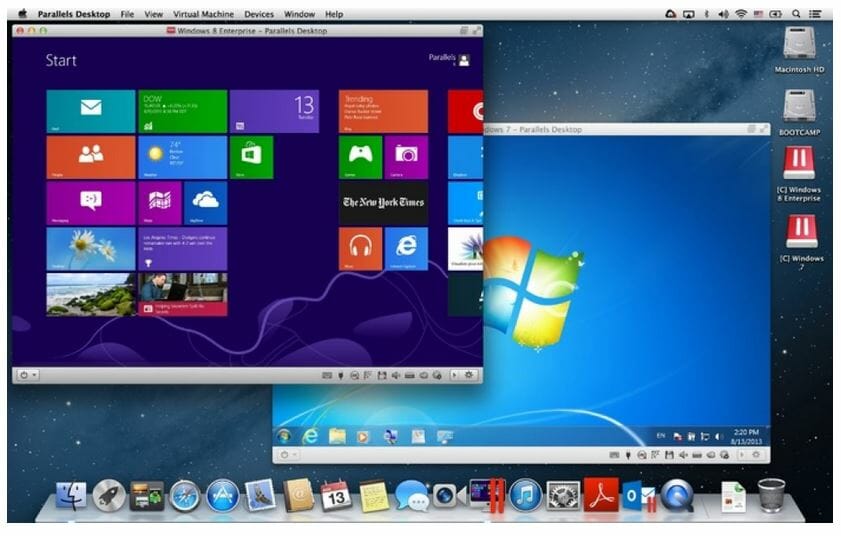This screenshot has width=841, height=536.
Task: Click keyboard icon in Windows 8 status bar
Action: pyautogui.click(x=327, y=375)
